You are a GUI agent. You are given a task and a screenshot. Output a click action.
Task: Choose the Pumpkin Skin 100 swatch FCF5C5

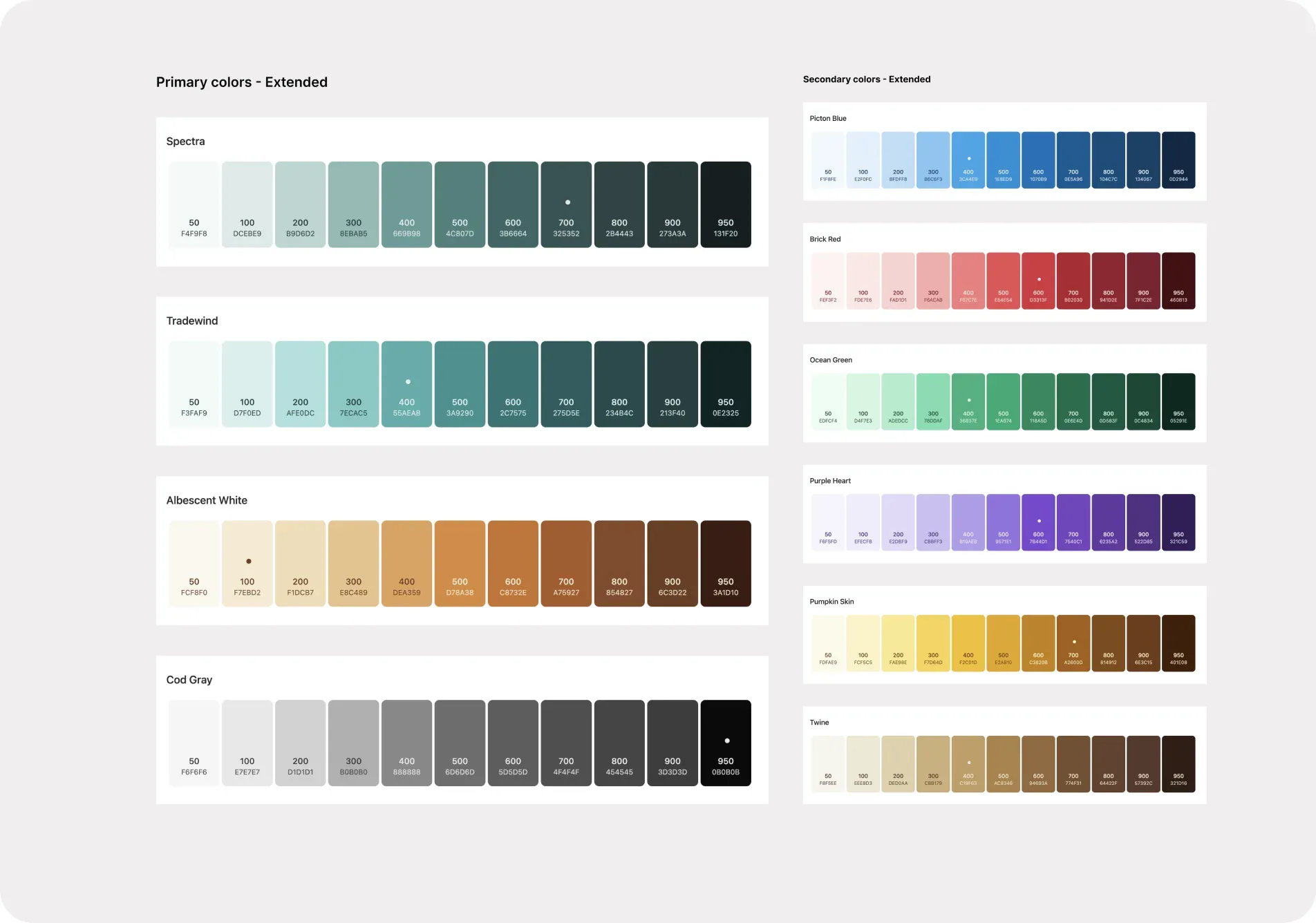coord(863,644)
